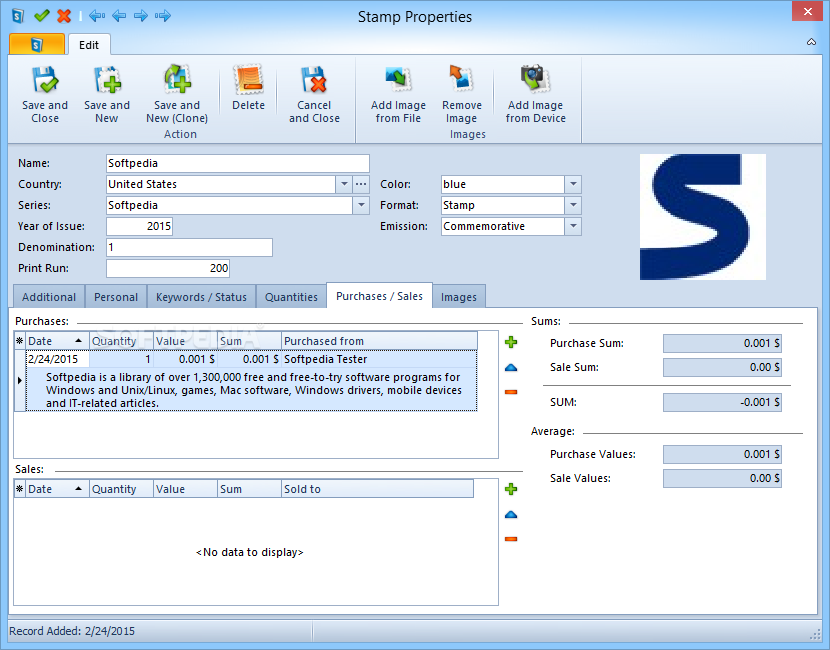Click the purchase description note text

(253, 390)
